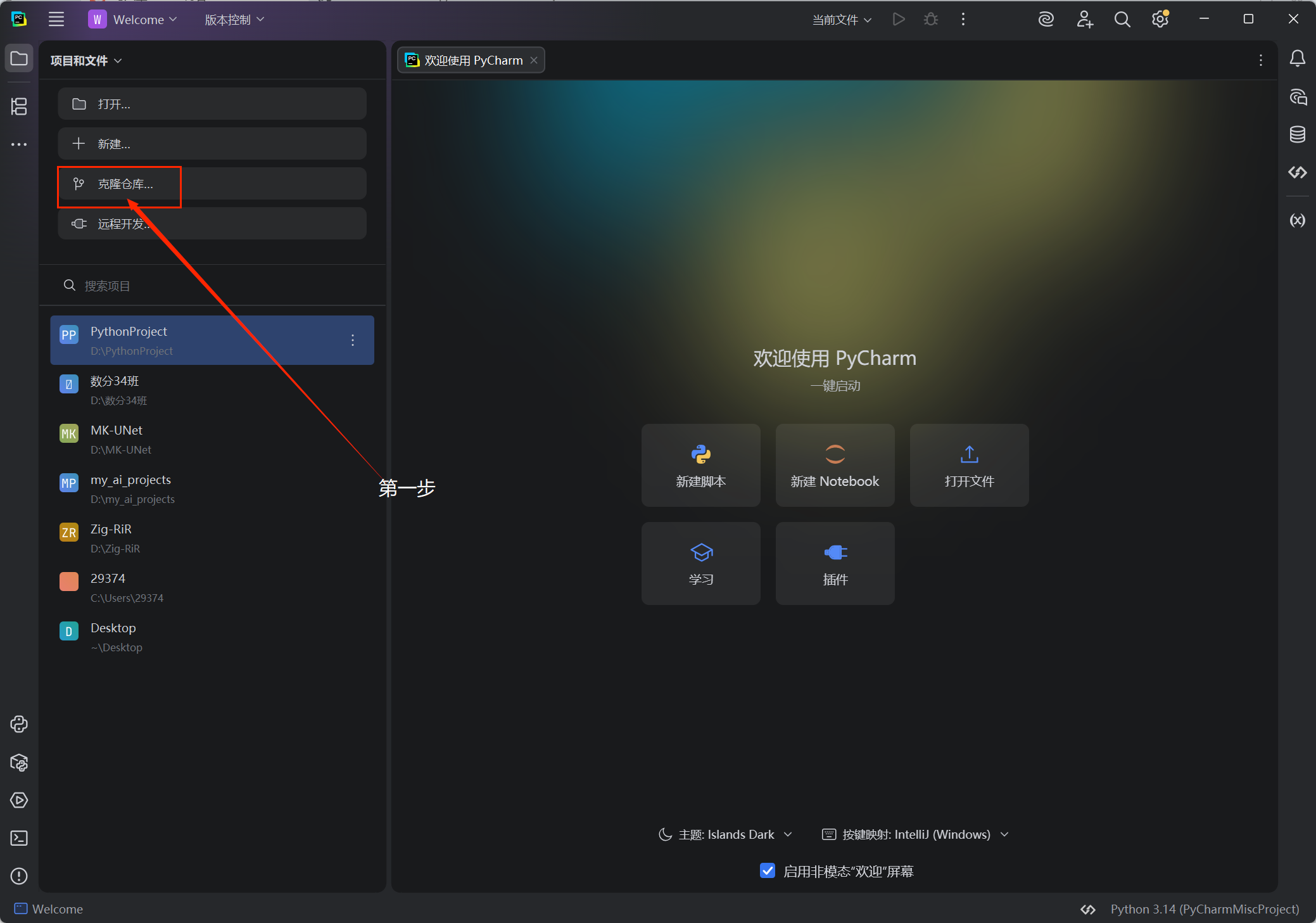Open the 版本控制 dropdown
Image resolution: width=1316 pixels, height=923 pixels.
234,20
